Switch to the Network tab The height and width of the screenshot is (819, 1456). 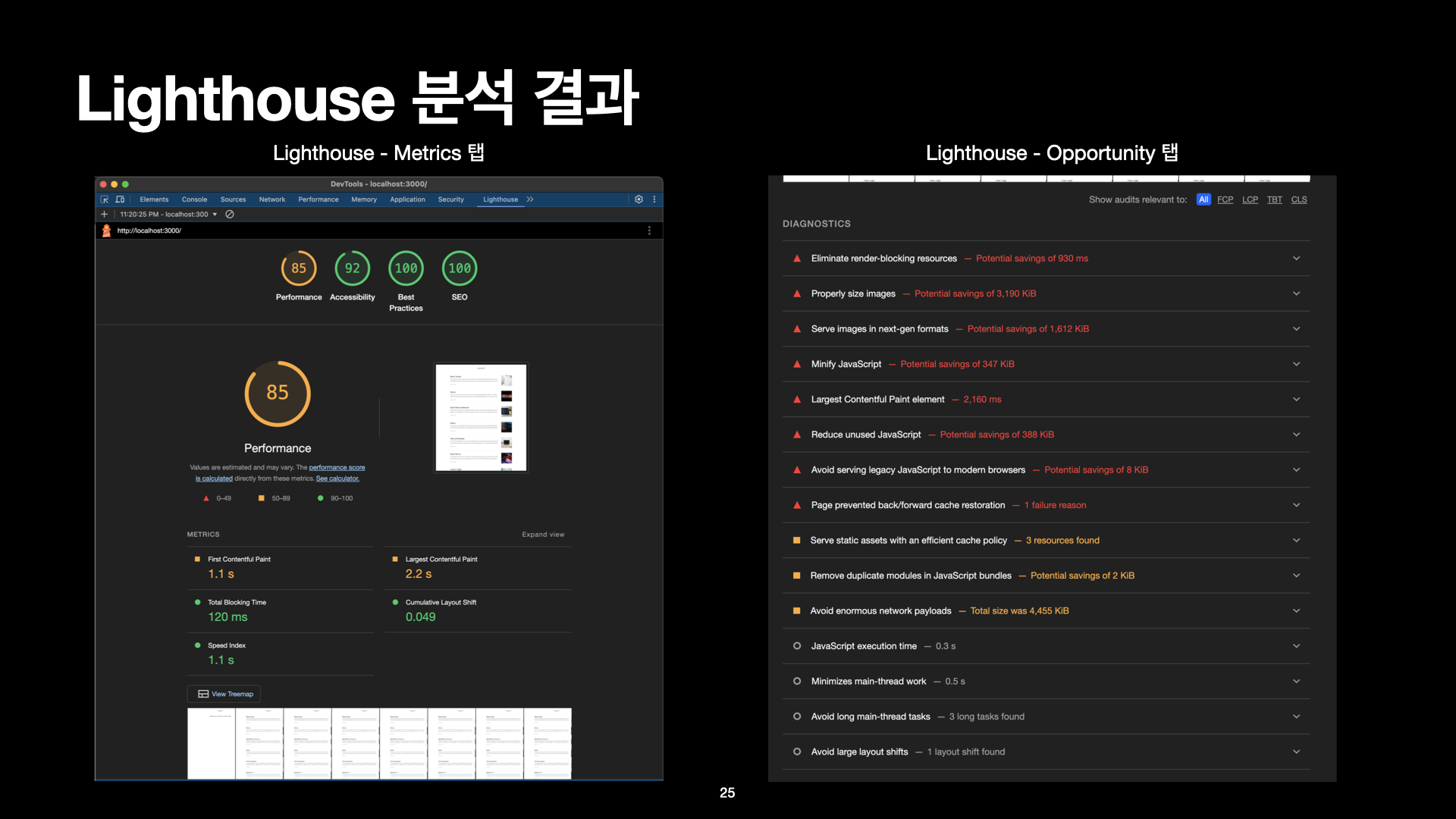tap(272, 199)
